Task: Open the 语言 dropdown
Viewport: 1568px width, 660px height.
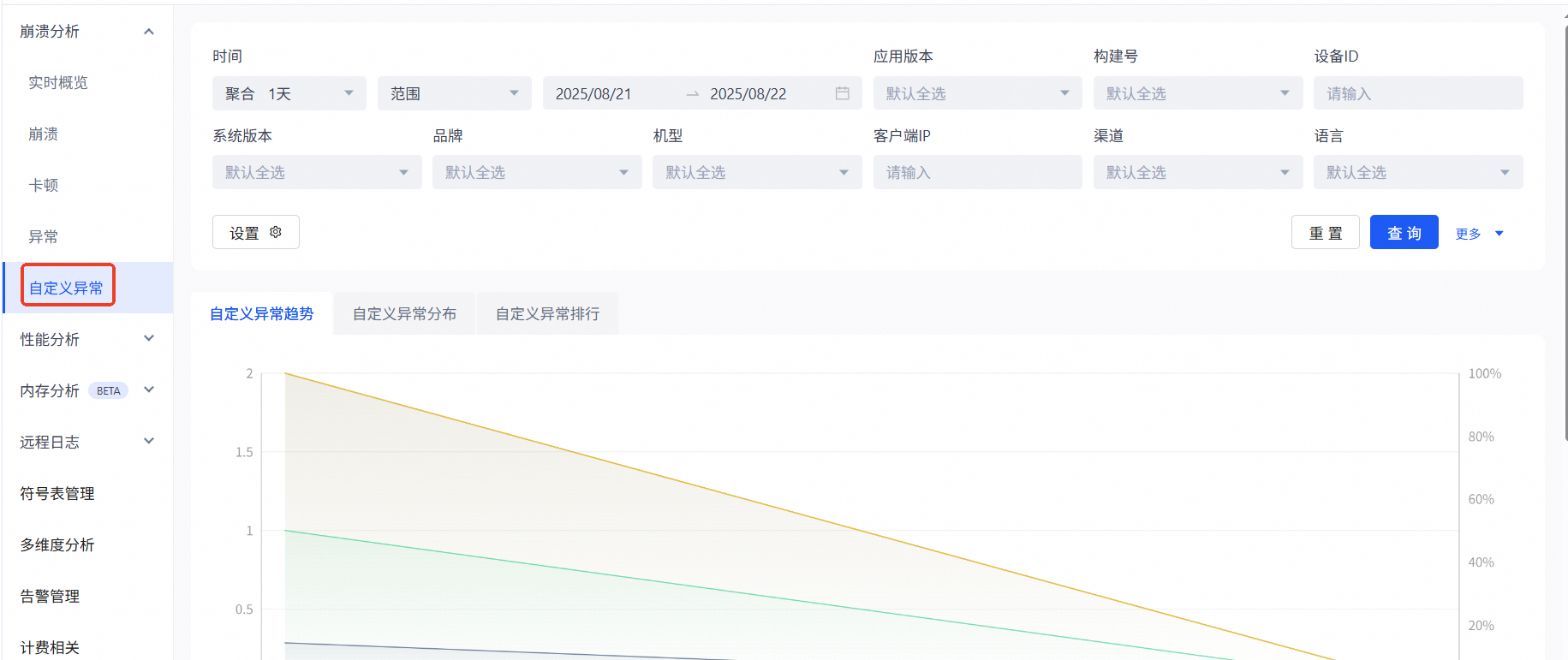Action: tap(1418, 172)
